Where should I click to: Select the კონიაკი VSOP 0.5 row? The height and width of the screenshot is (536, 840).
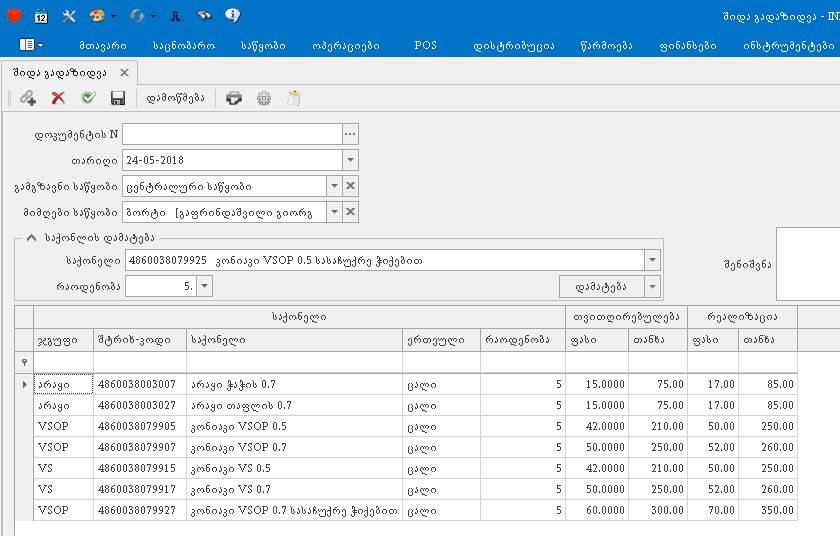415,426
